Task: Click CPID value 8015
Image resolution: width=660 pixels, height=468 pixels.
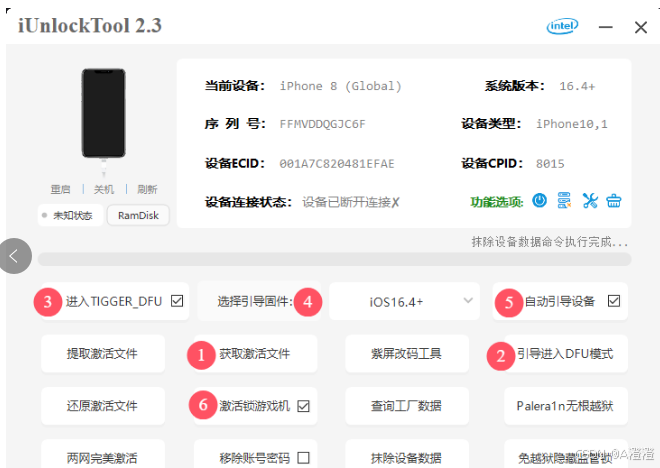Action: [550, 163]
